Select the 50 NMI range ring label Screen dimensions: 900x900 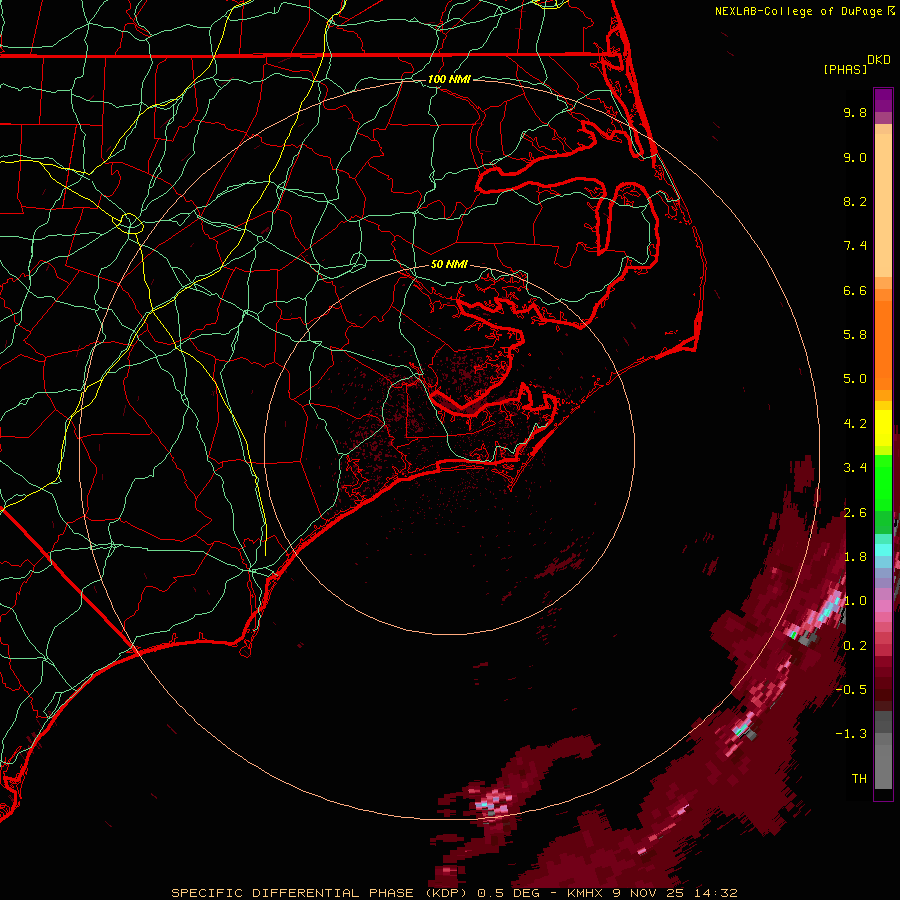(449, 264)
